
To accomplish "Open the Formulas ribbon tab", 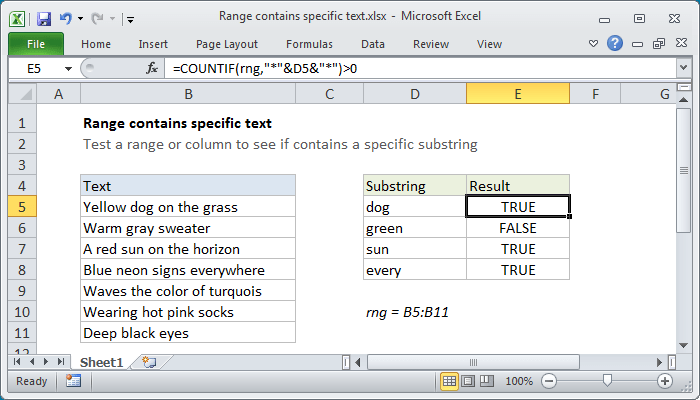I will tap(309, 44).
